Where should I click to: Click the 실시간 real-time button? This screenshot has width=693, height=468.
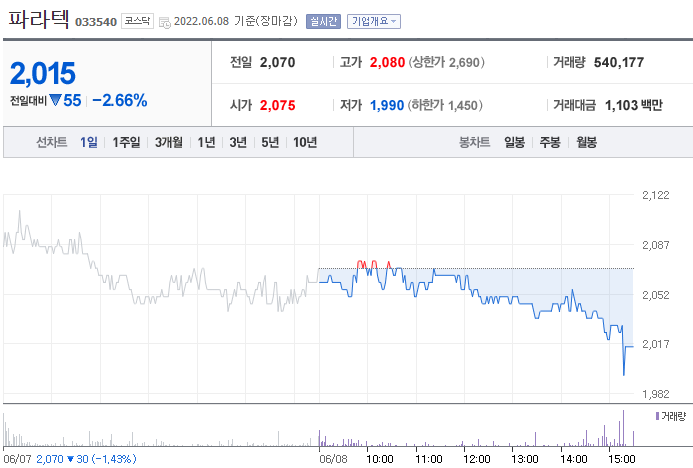coord(324,21)
